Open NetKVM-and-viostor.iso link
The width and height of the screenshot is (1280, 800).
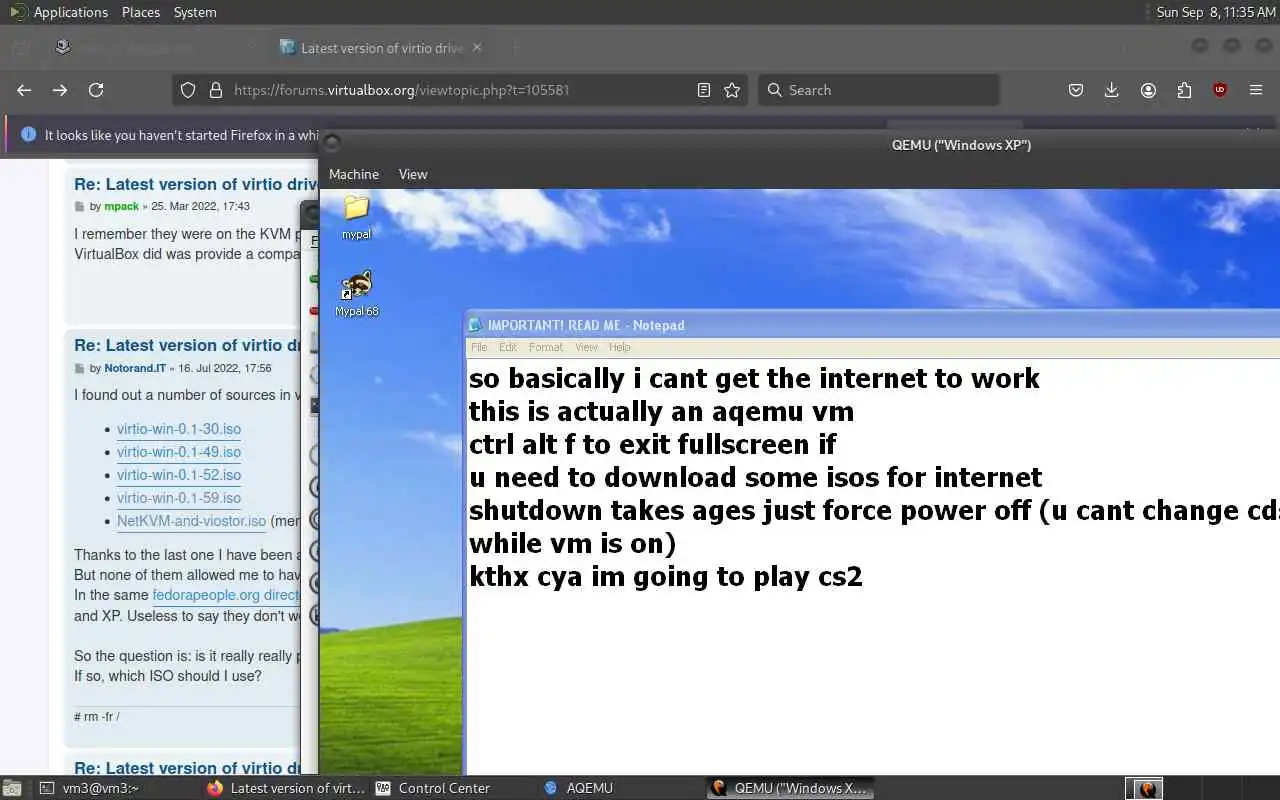tap(191, 521)
